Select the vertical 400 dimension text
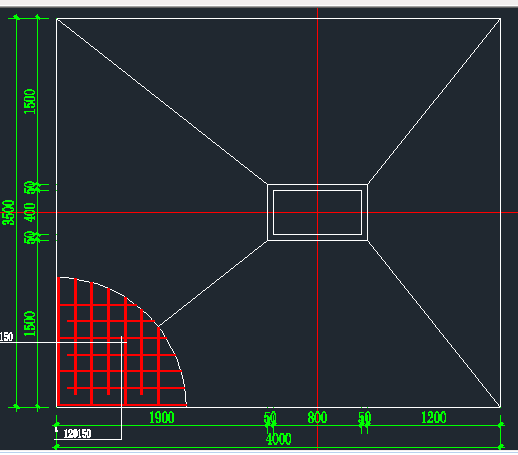 click(x=30, y=212)
